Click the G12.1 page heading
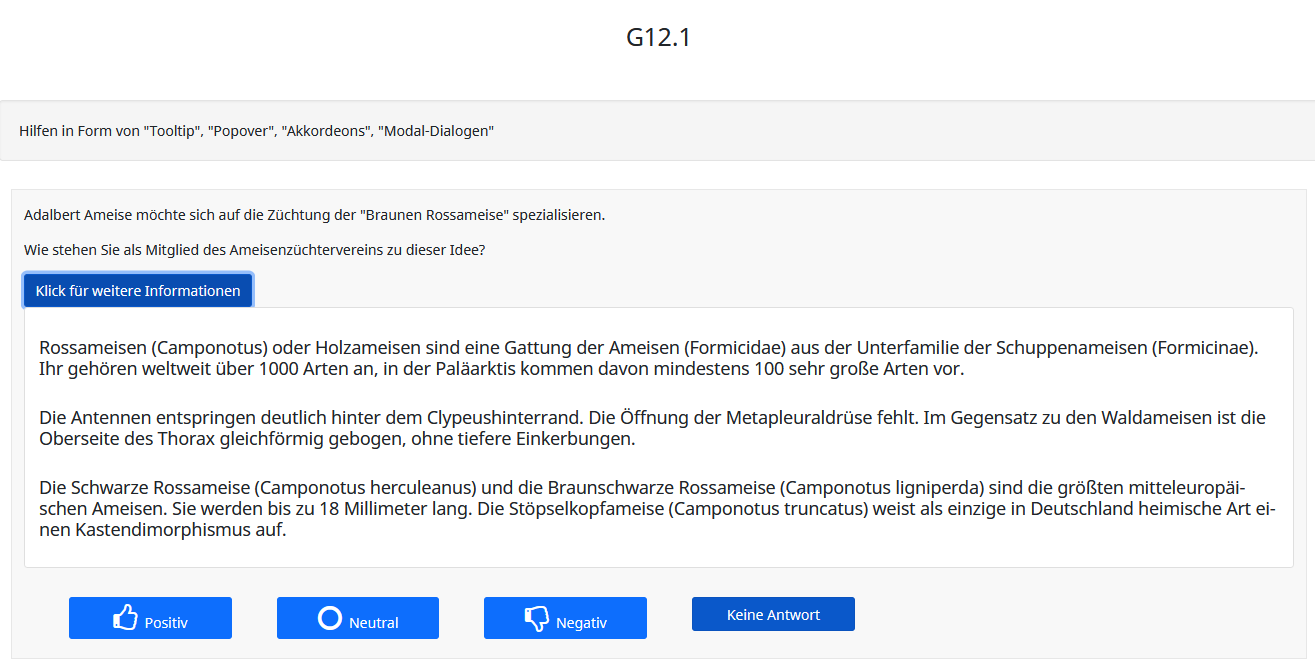The height and width of the screenshot is (671, 1315). point(658,38)
